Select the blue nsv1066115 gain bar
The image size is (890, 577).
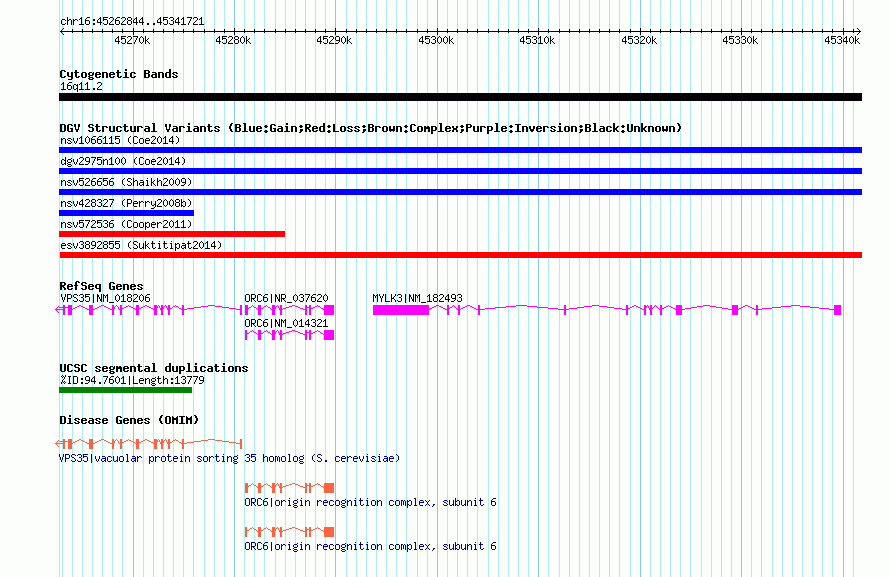pos(460,150)
